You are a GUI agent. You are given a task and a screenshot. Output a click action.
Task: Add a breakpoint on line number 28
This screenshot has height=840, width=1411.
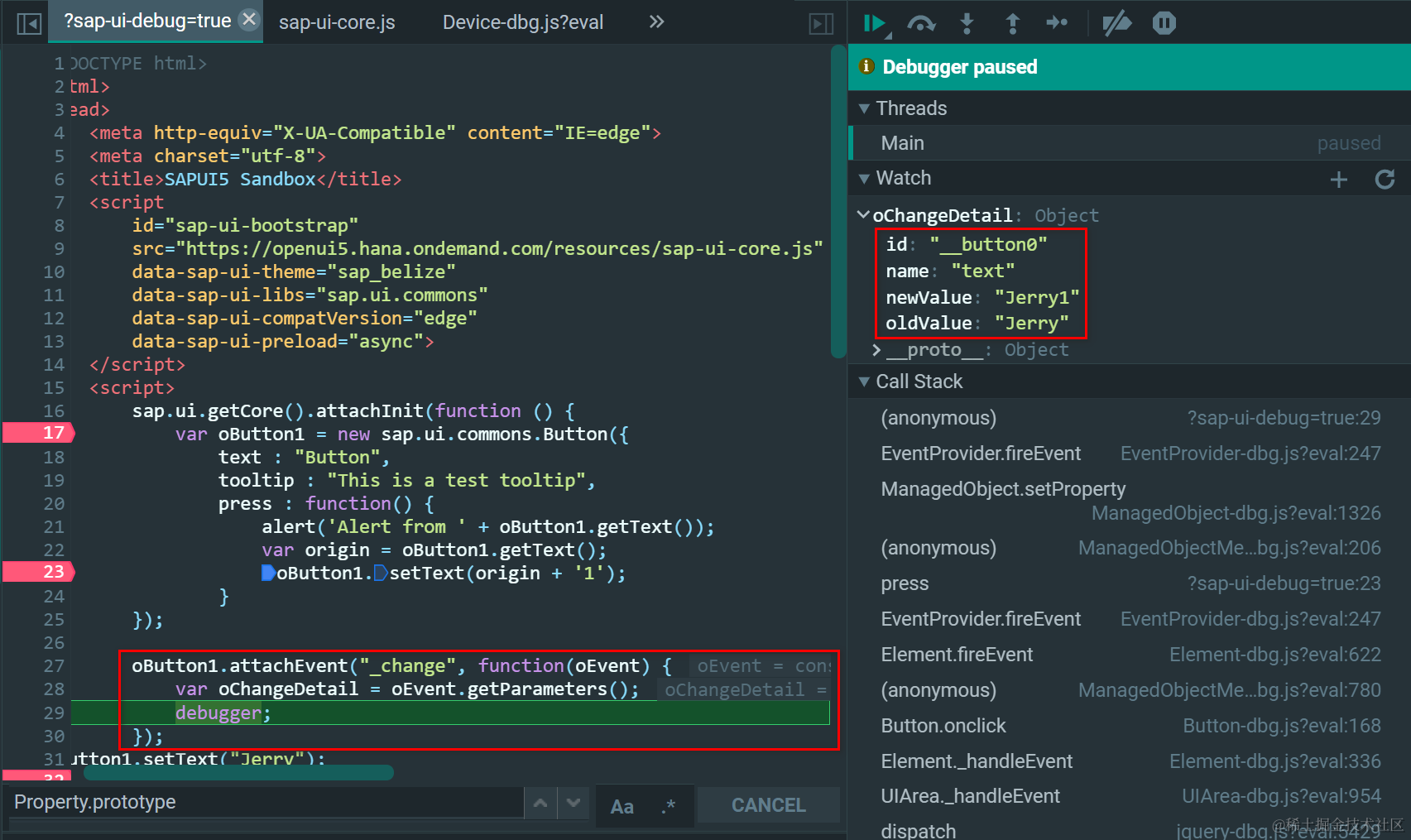point(54,689)
